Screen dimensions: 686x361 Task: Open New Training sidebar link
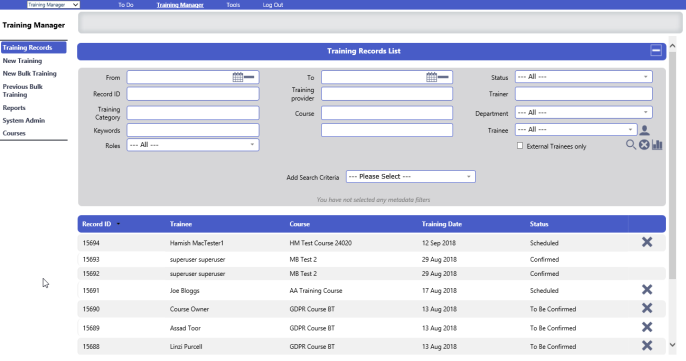(22, 61)
